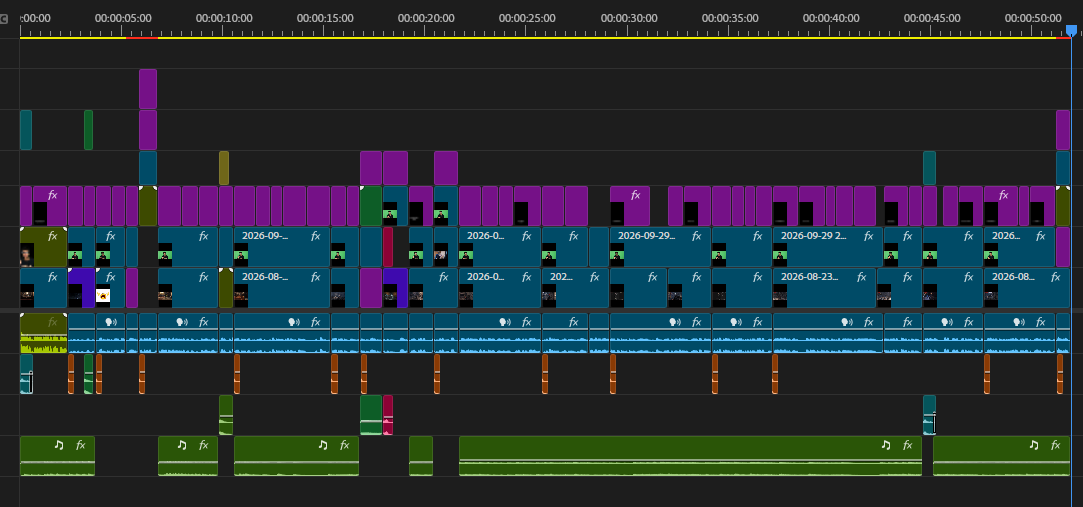Click music note icon on first music clip

(x=59, y=445)
